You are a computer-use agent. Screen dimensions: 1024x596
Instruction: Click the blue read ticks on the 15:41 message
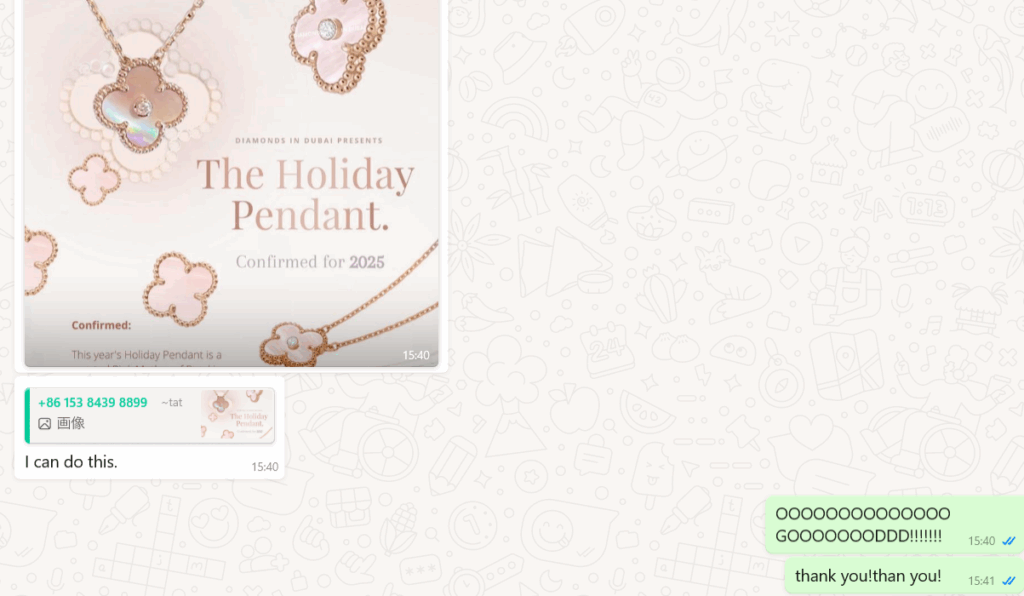point(1009,580)
